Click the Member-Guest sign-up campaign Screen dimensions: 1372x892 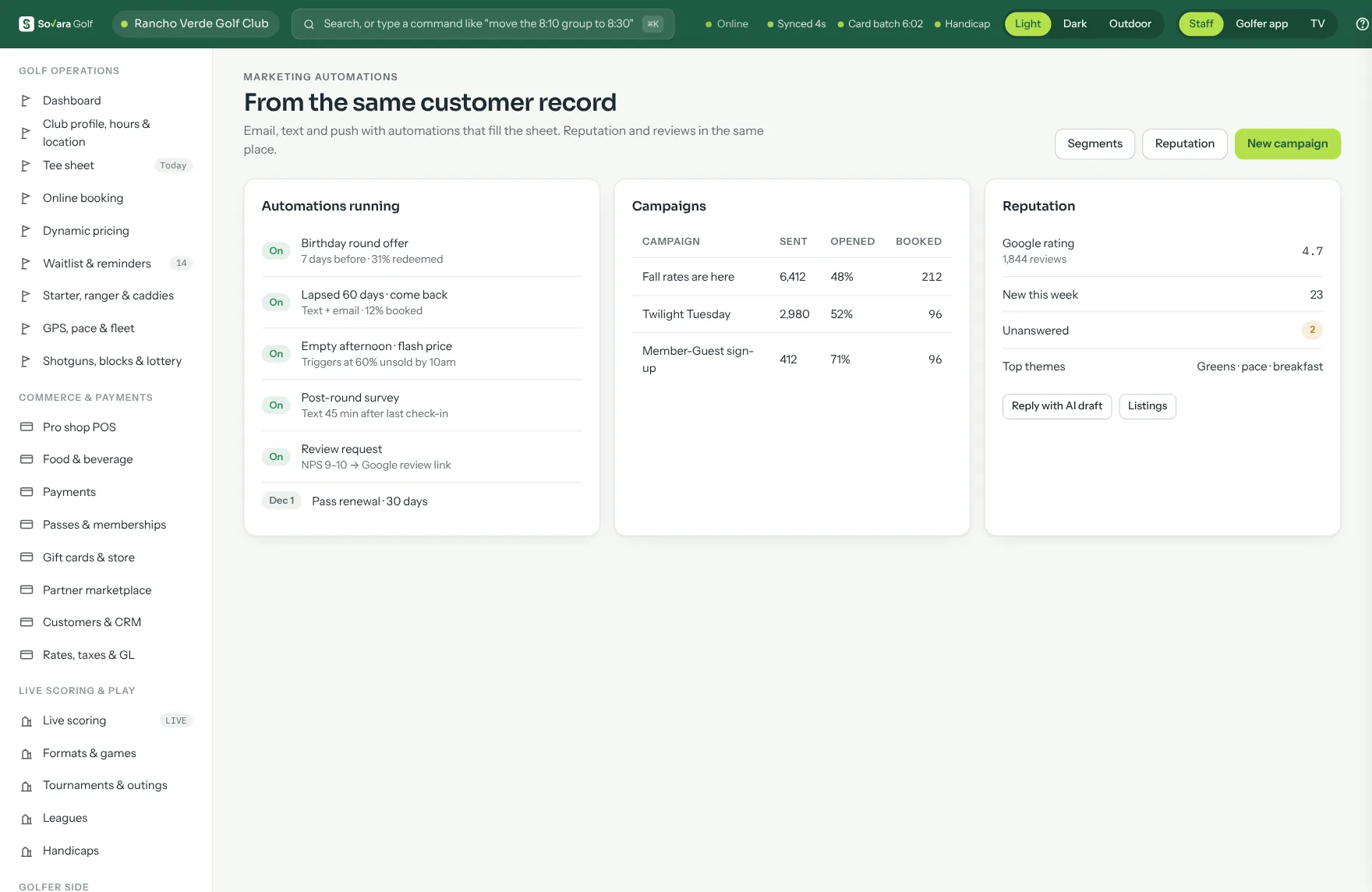(792, 359)
